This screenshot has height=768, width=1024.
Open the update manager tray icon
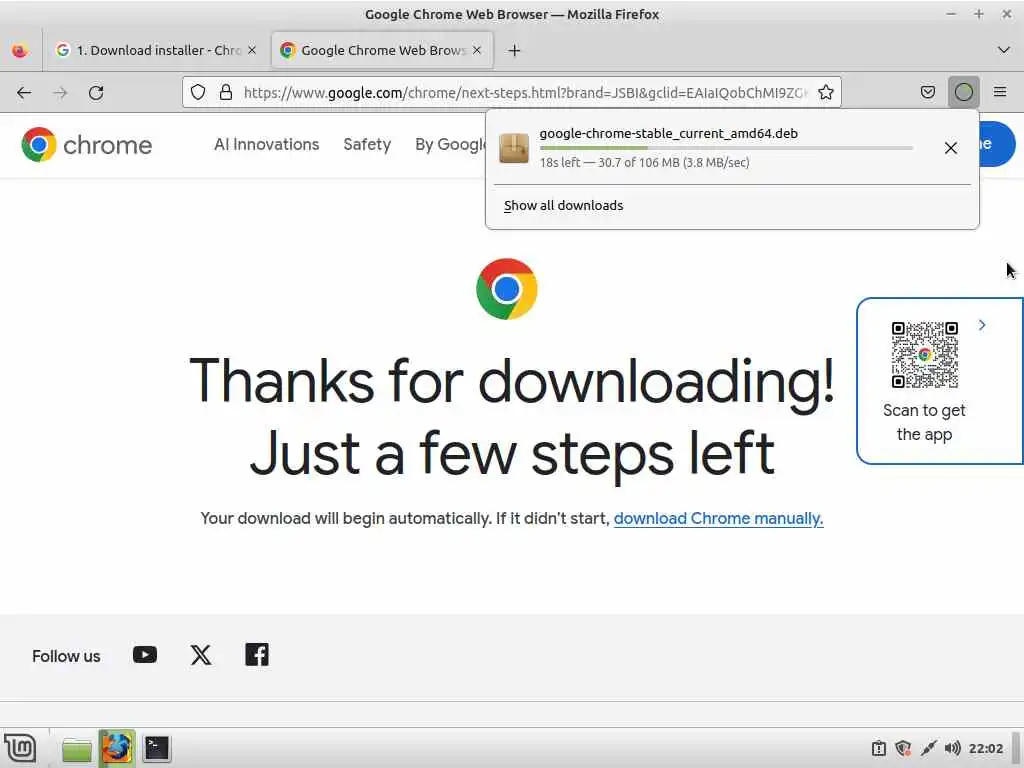click(878, 748)
